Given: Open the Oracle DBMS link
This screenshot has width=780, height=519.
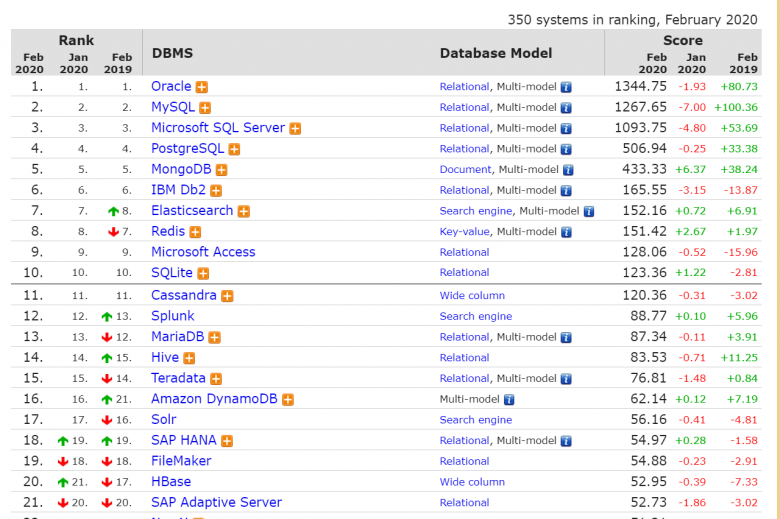Looking at the screenshot, I should coord(171,86).
